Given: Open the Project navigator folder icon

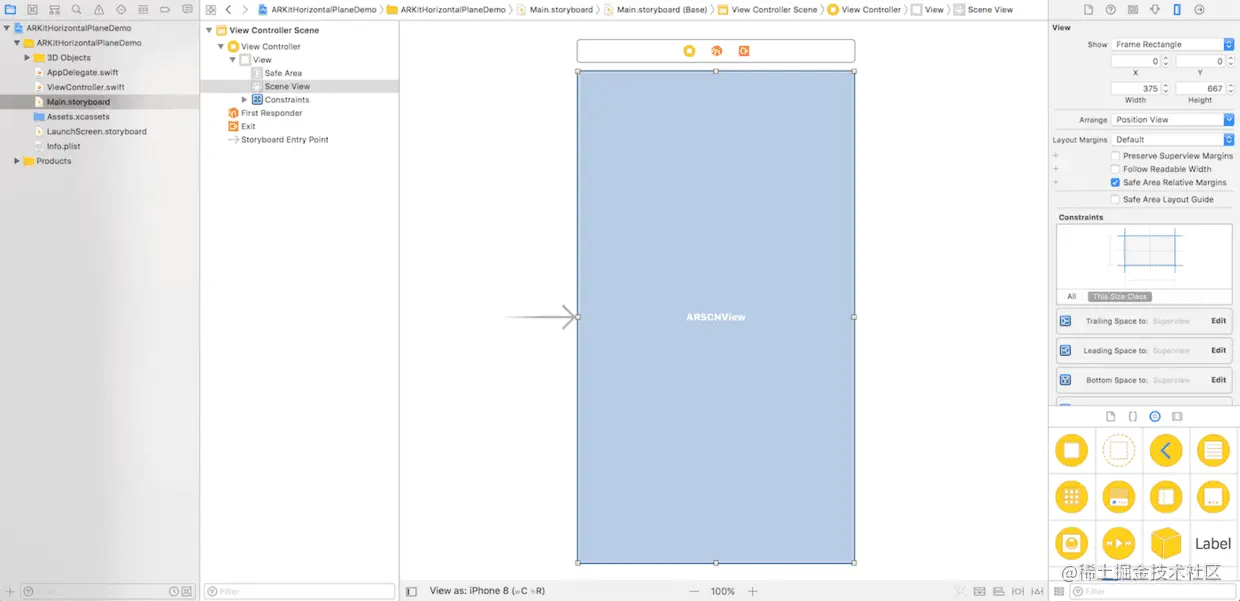Looking at the screenshot, I should [10, 9].
